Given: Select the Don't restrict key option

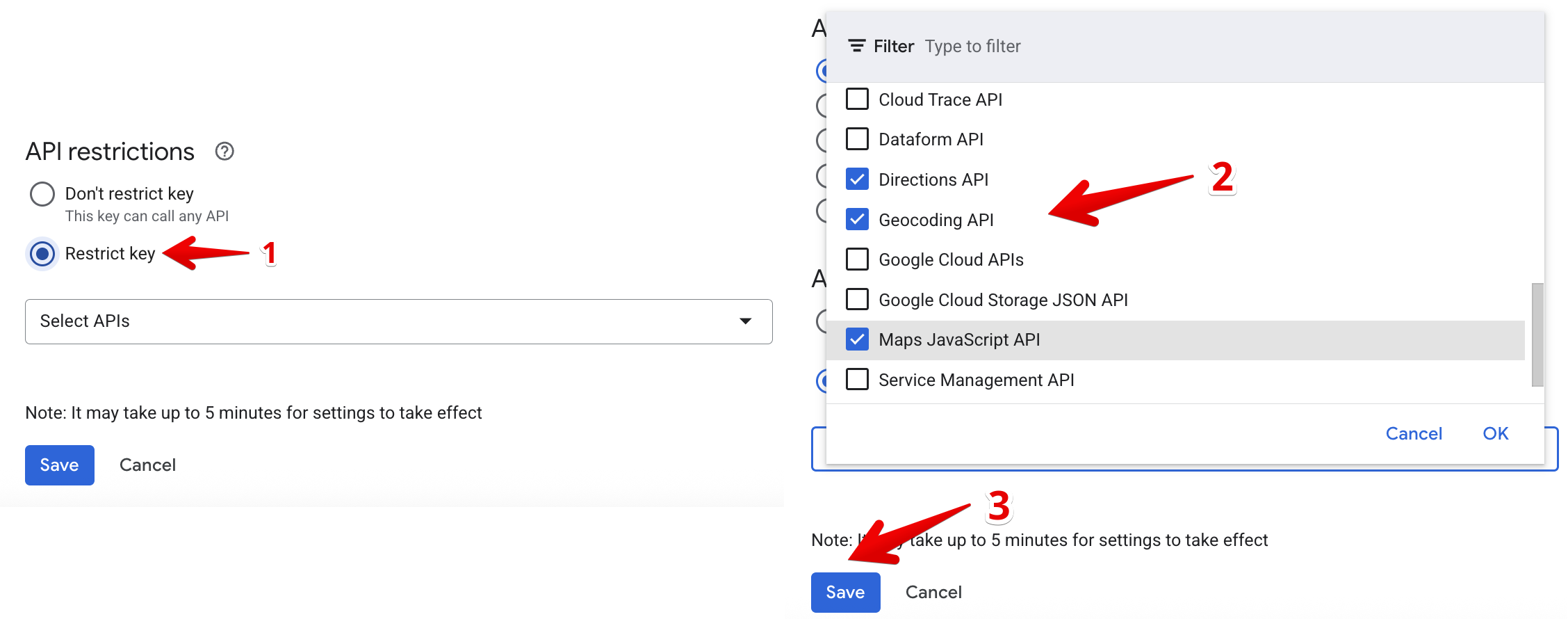Looking at the screenshot, I should click(x=42, y=194).
